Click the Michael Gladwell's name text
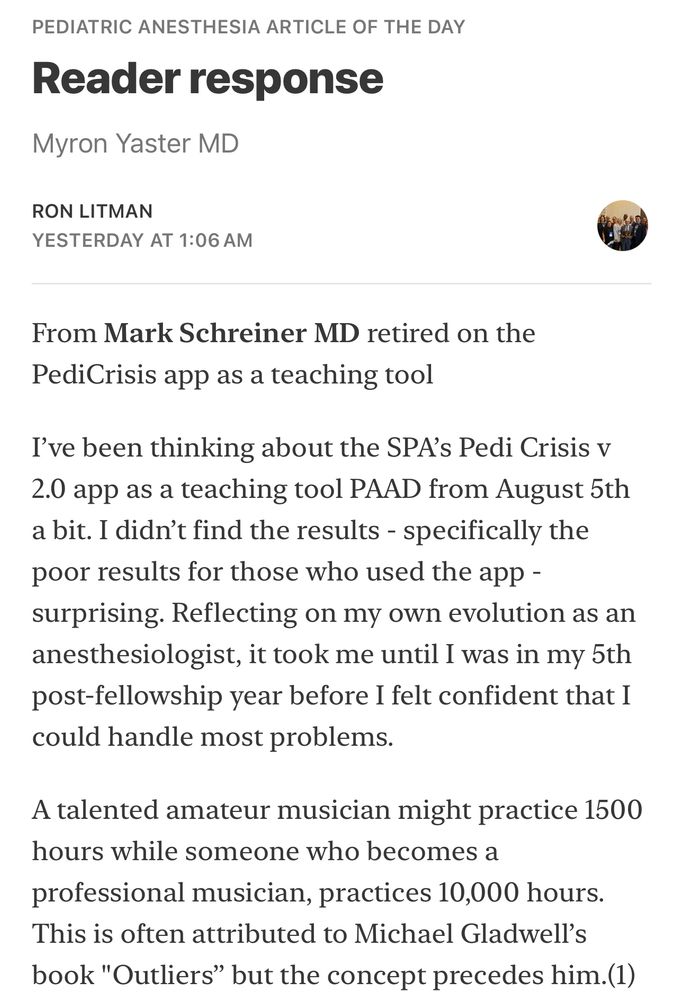Image resolution: width=683 pixels, height=1000 pixels. tap(470, 934)
